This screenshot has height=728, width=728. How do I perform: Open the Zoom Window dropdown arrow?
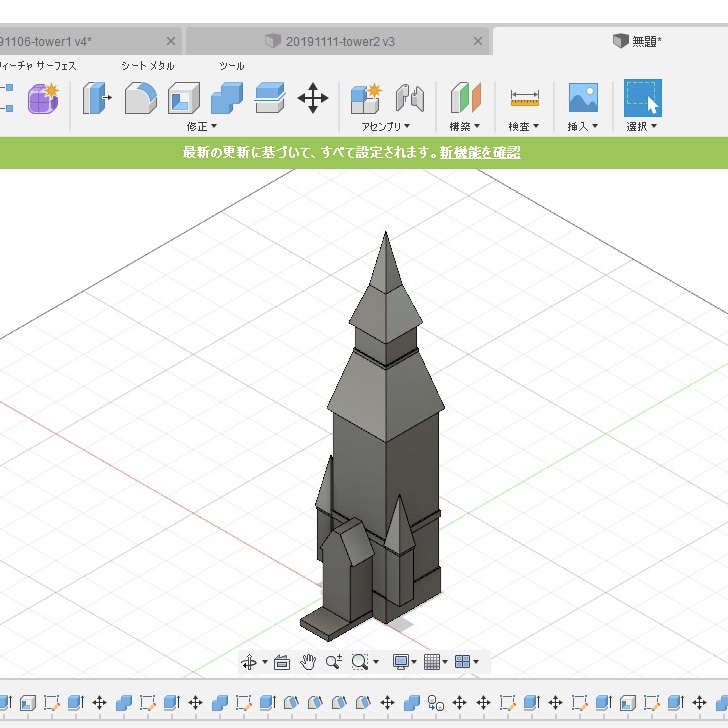[x=376, y=662]
